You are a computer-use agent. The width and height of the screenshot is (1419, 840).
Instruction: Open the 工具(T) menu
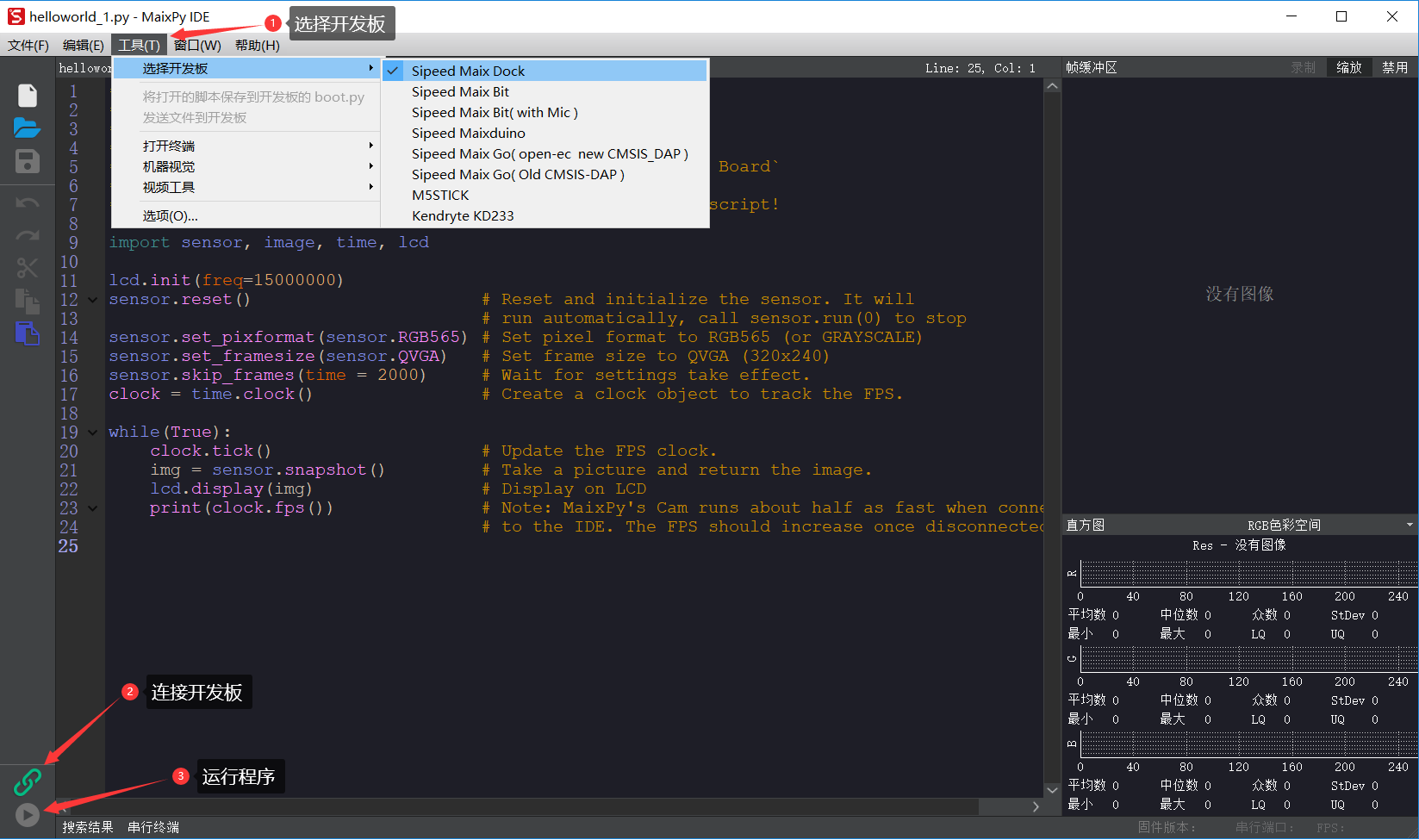coord(139,45)
